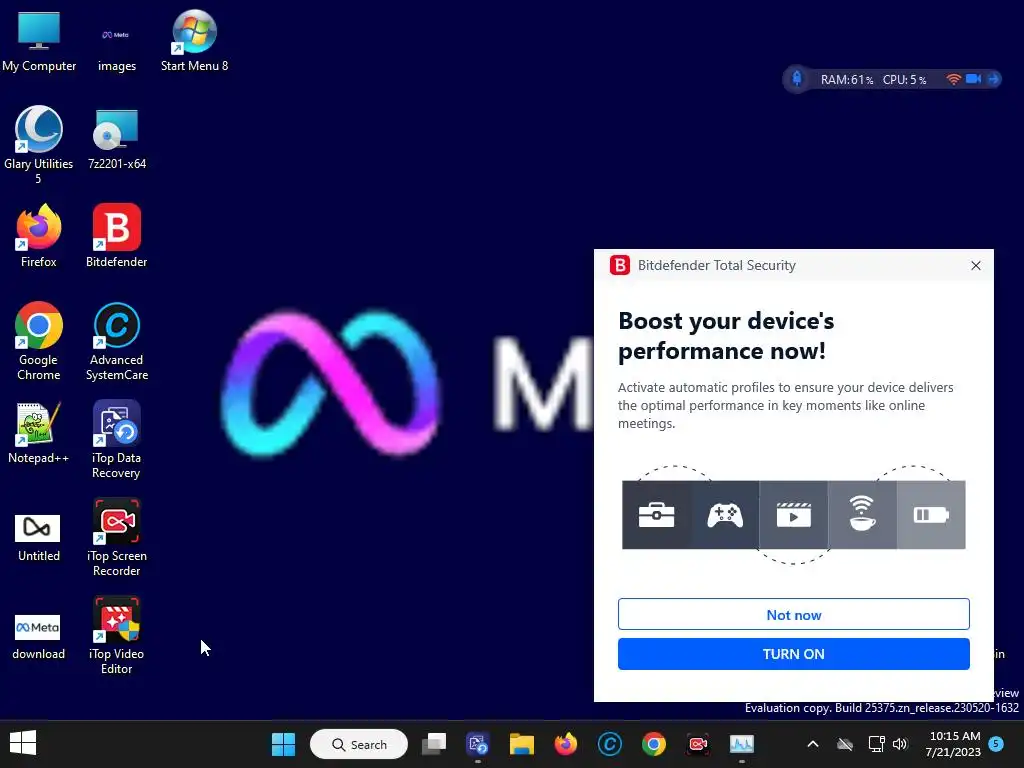Open the Windows 11 Start button
Screen dimensions: 1024x768
pyautogui.click(x=283, y=744)
